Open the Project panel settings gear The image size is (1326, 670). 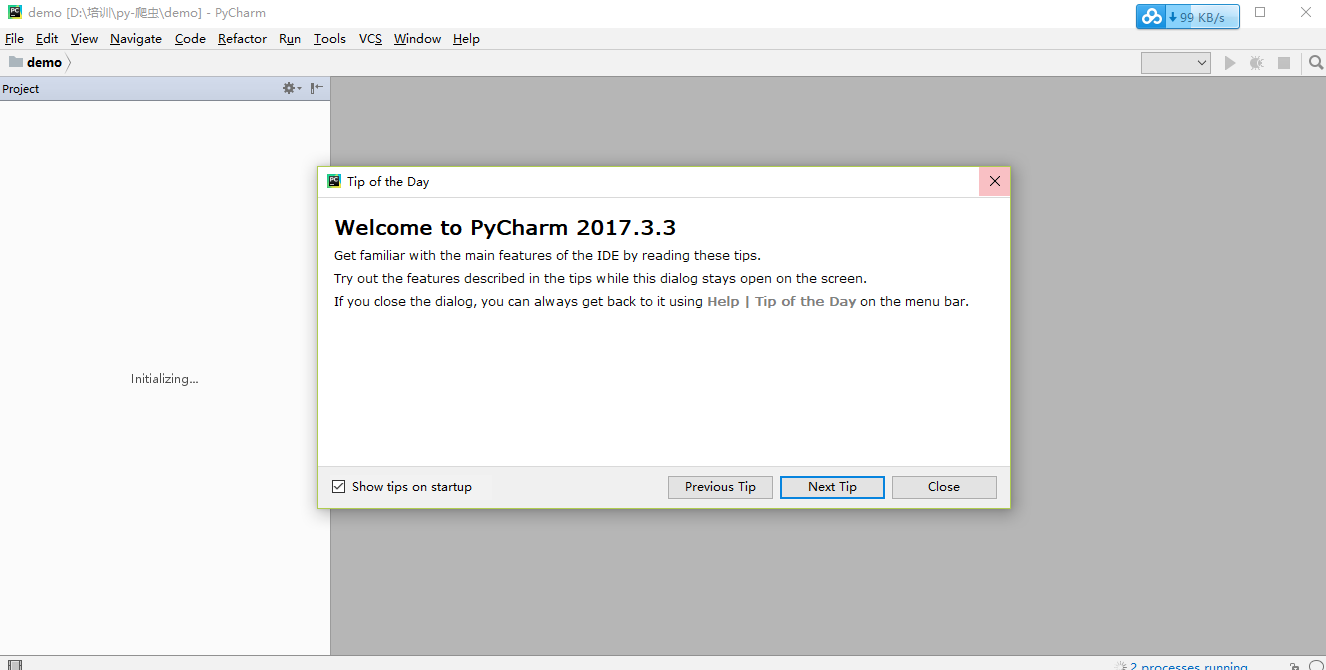click(292, 88)
